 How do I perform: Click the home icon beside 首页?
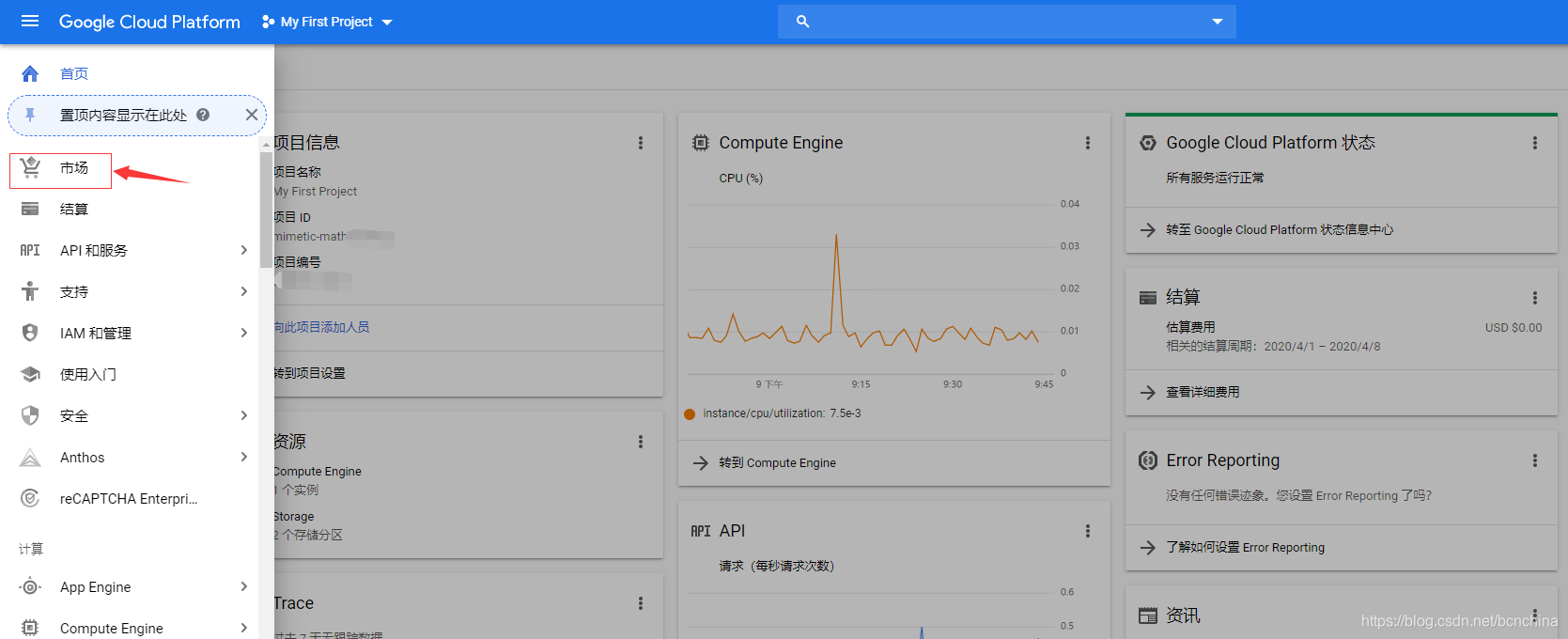point(30,73)
